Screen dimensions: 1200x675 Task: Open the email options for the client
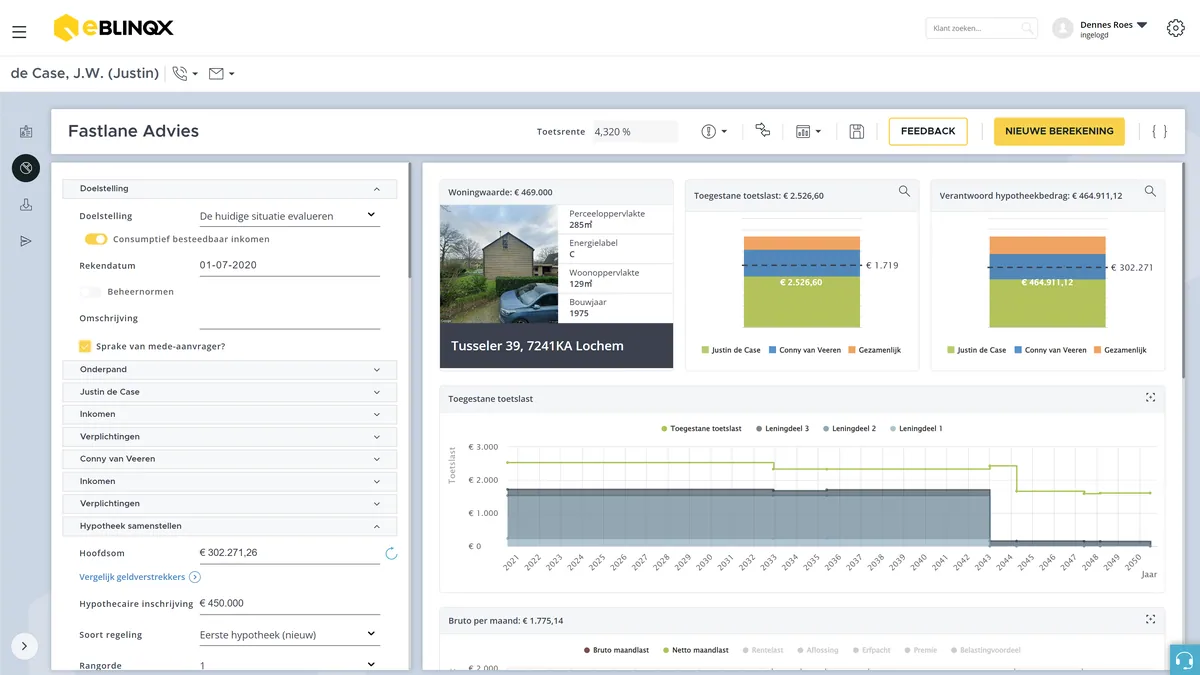click(x=222, y=73)
